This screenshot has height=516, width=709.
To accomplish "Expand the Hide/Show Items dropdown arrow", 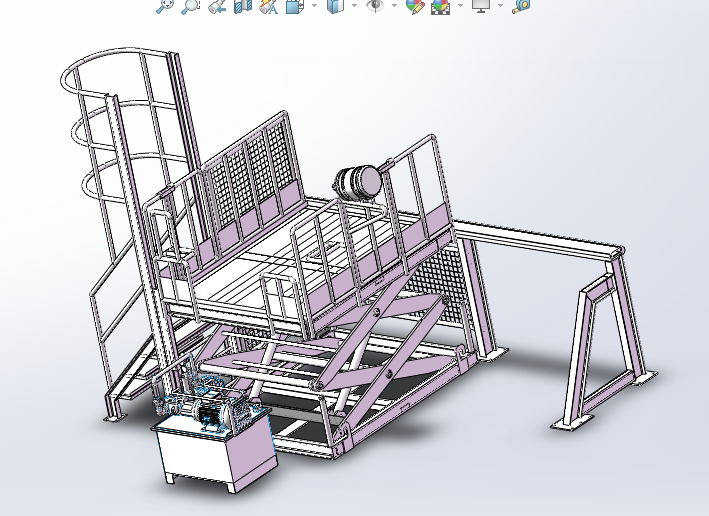I will tap(394, 6).
